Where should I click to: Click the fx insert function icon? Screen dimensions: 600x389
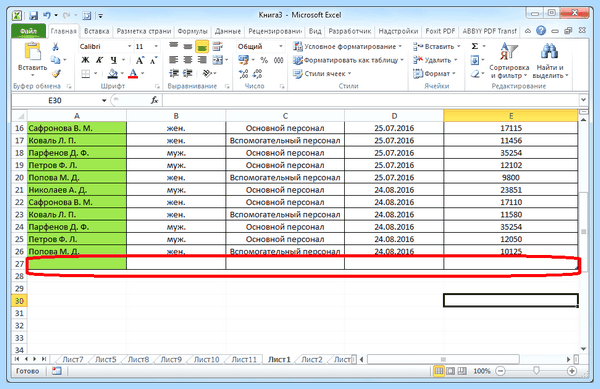pos(155,100)
